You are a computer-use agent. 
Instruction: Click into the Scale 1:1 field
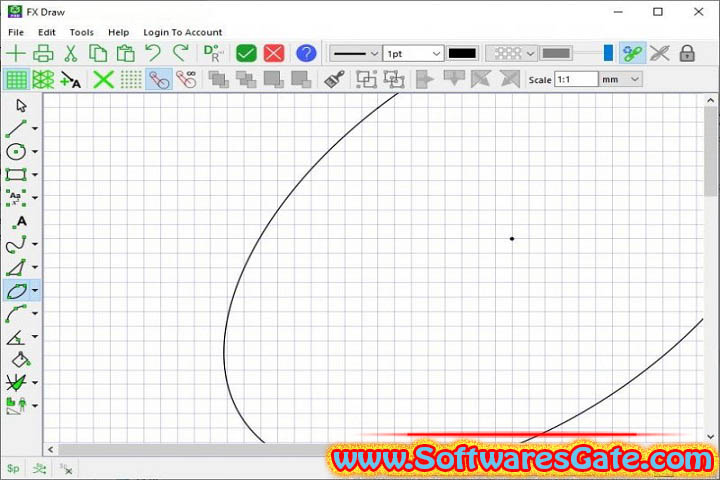[x=576, y=79]
